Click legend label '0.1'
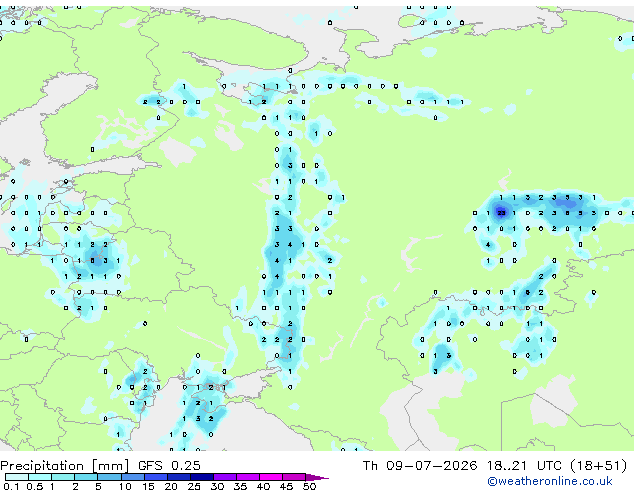This screenshot has height=490, width=634. coord(11,486)
